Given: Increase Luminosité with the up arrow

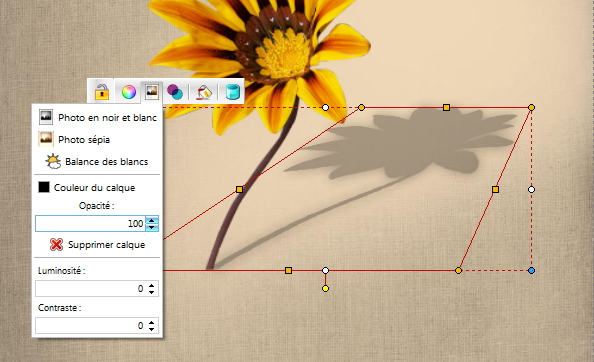Looking at the screenshot, I should pyautogui.click(x=152, y=286).
